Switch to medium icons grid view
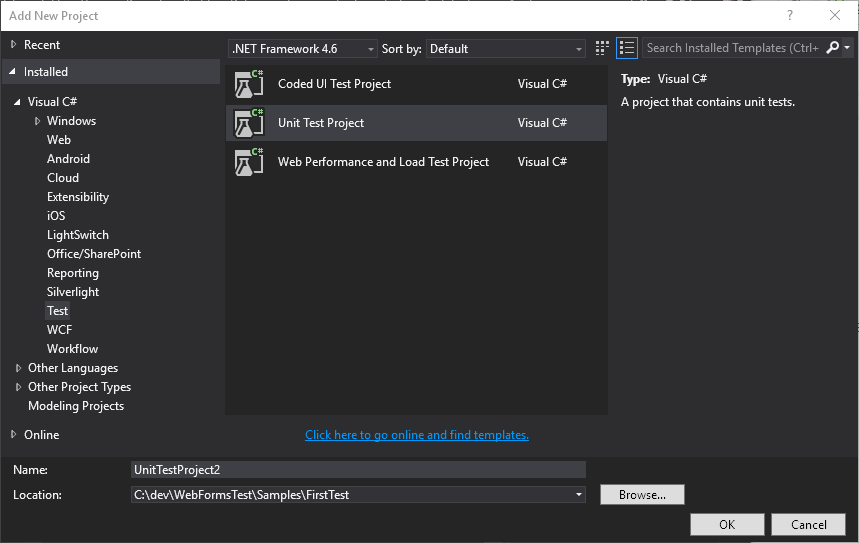Viewport: 859px width, 543px height. coord(602,48)
